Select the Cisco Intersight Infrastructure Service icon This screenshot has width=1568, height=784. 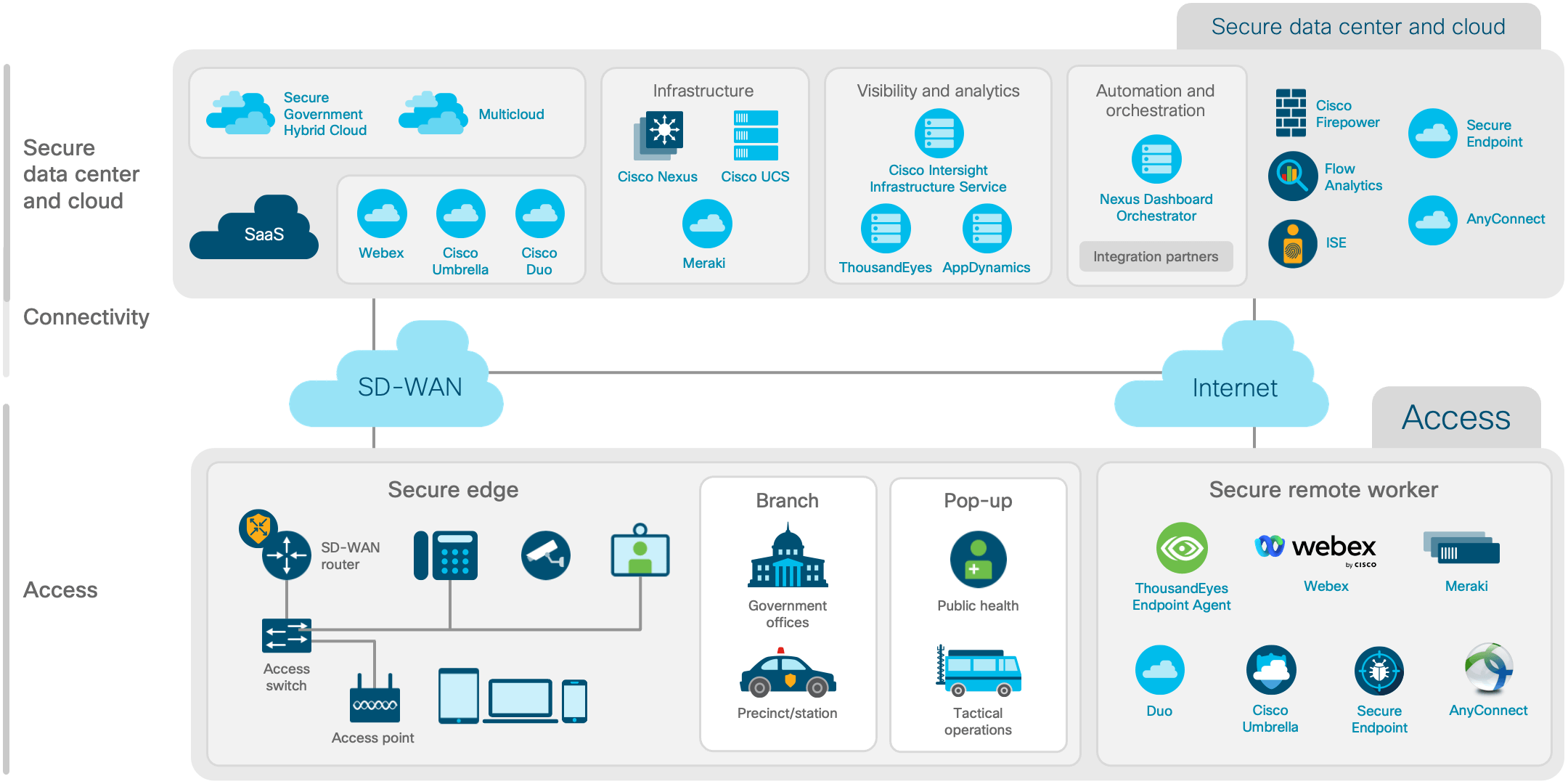939,134
